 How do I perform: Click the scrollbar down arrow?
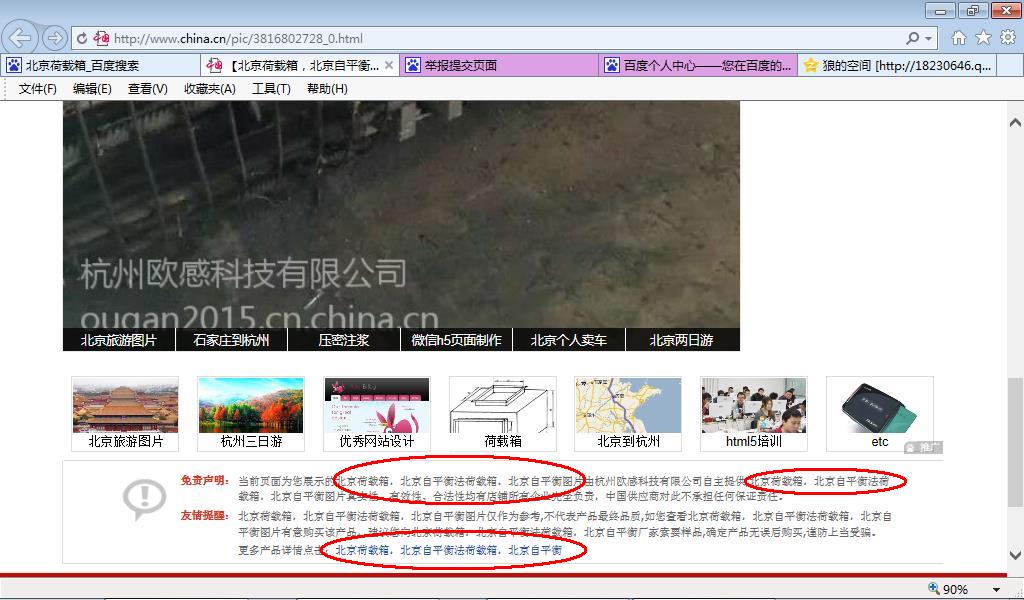(1015, 555)
